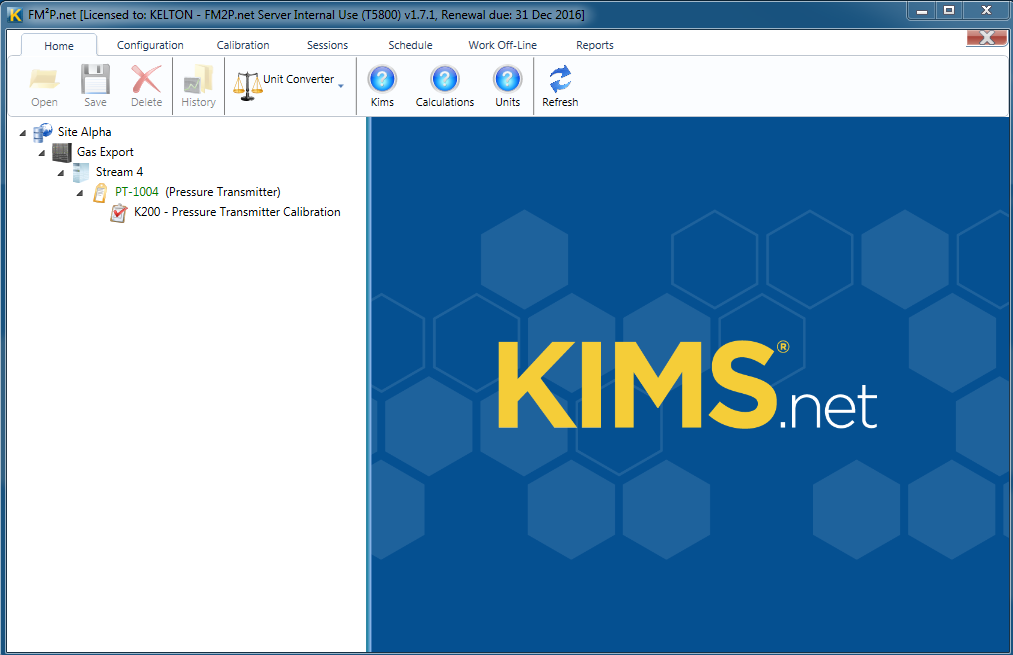
Task: Click the Refresh arrows icon
Action: pos(560,79)
